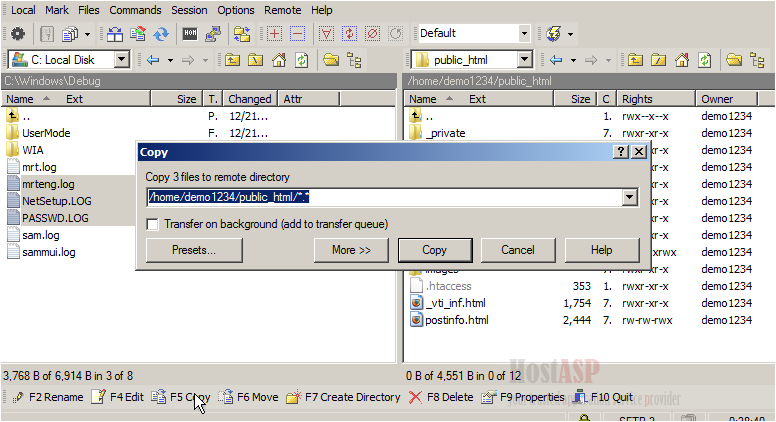The height and width of the screenshot is (422, 776).
Task: Open the Default transfer settings dropdown
Action: (x=524, y=34)
